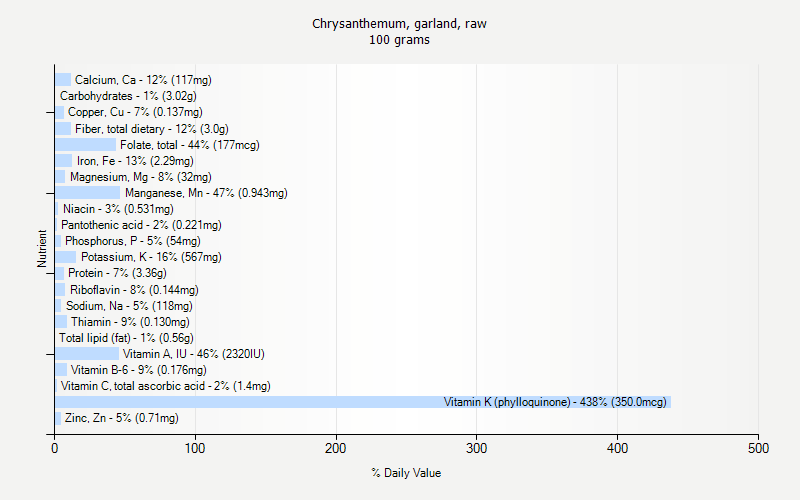Select the Protein 7% label
800x500 pixels.
coord(117,273)
